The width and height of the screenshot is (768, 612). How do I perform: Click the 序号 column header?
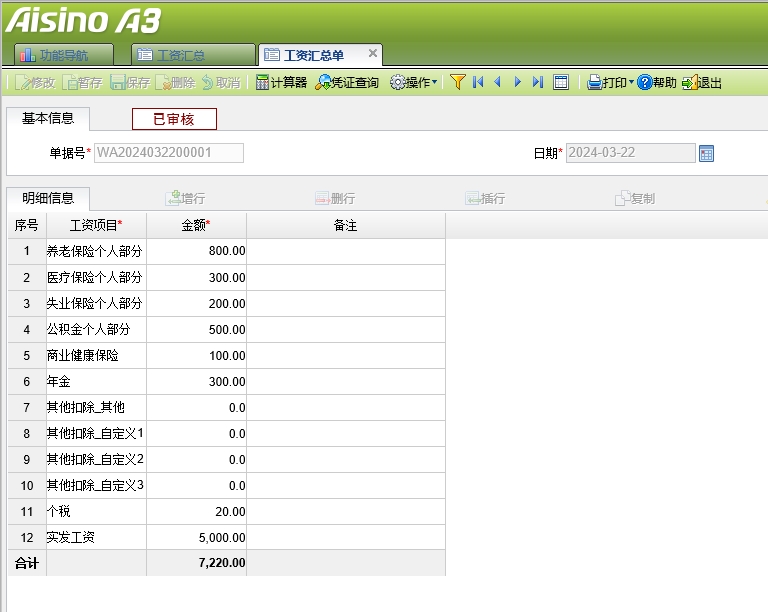tap(27, 225)
